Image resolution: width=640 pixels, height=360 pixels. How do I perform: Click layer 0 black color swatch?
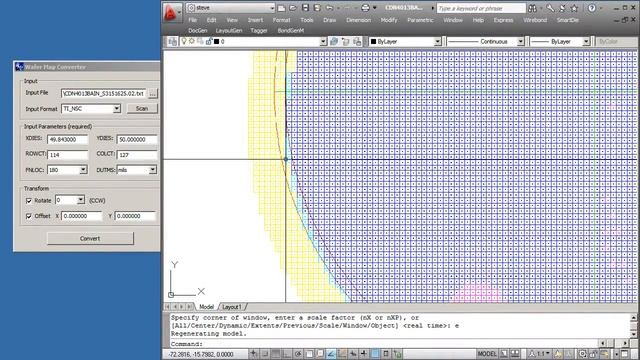click(x=217, y=42)
